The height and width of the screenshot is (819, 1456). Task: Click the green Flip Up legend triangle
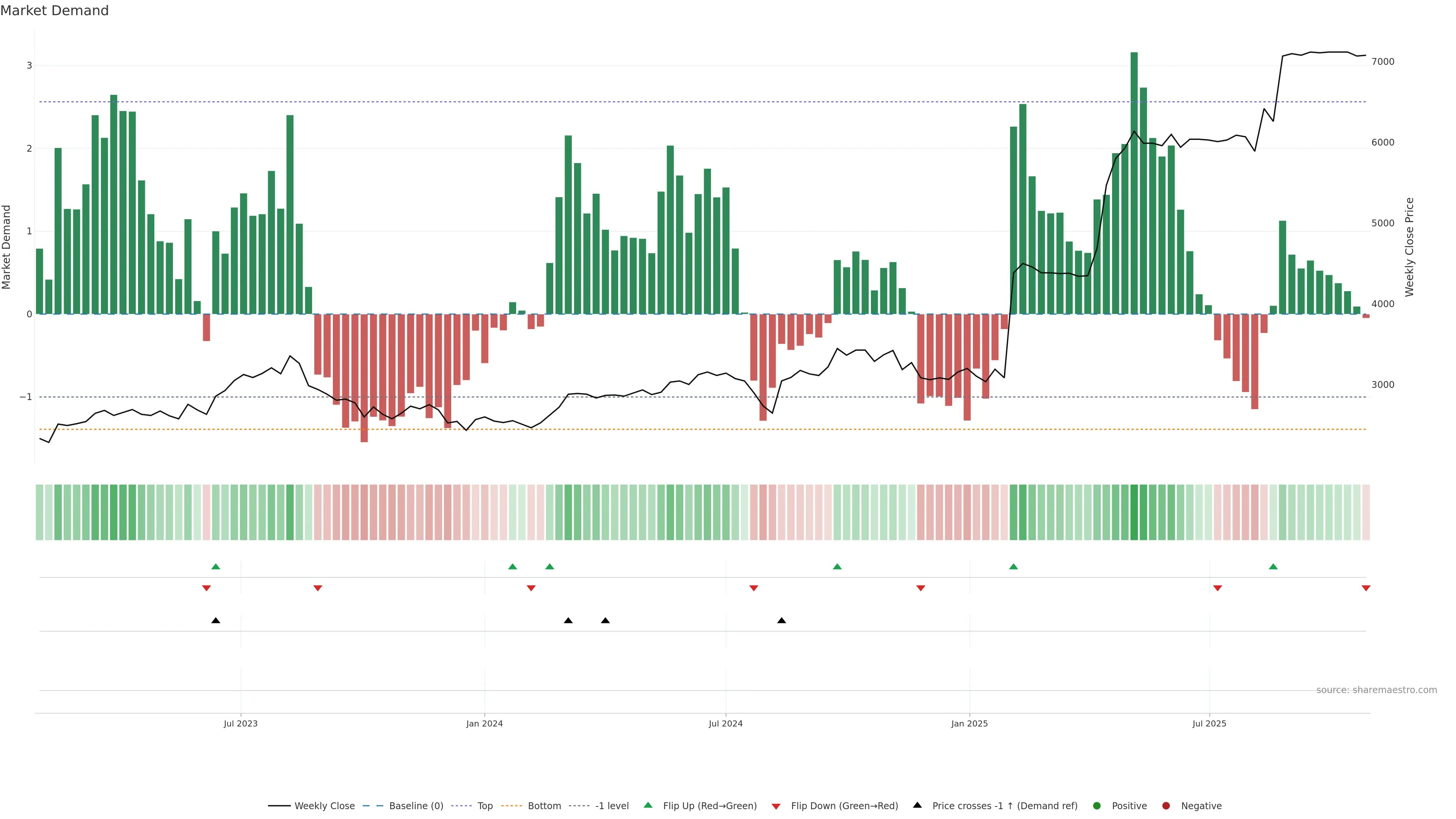click(x=648, y=805)
